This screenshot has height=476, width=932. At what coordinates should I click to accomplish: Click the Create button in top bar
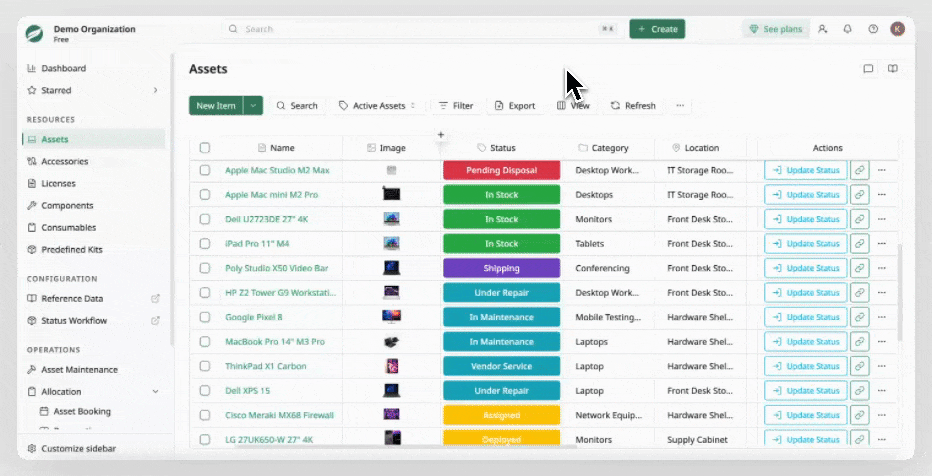point(657,29)
